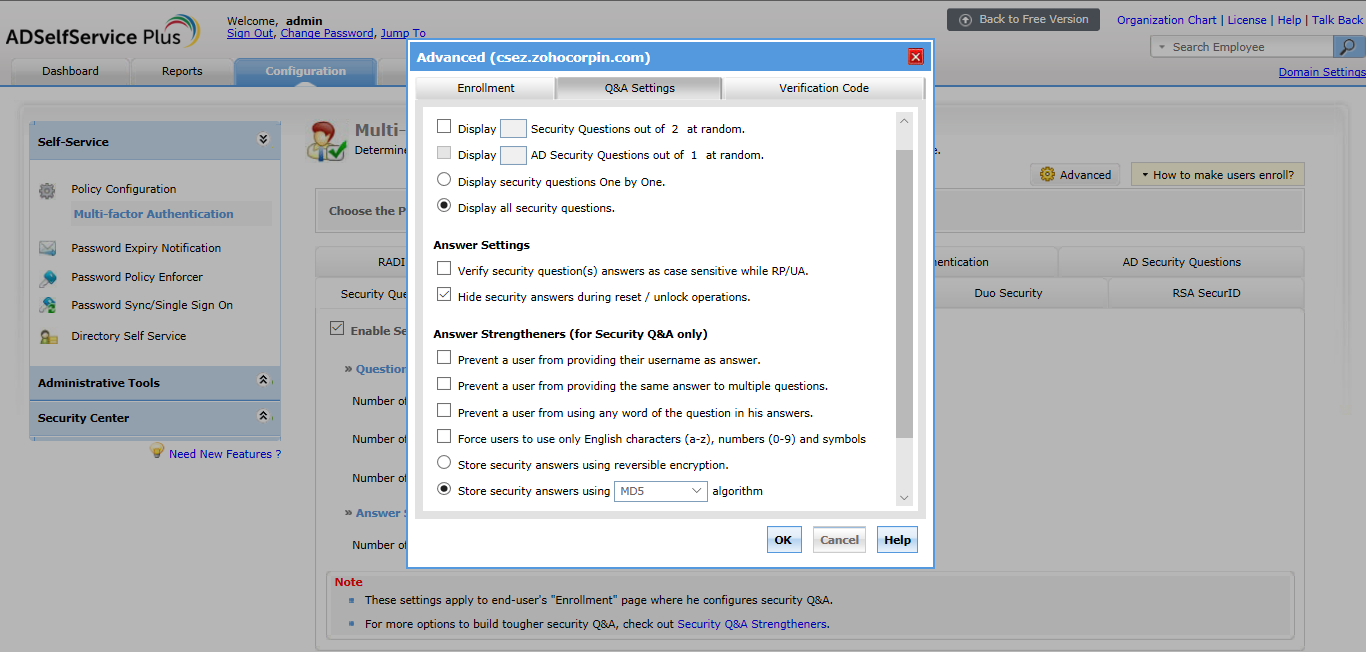
Task: Select Store answers using reversible encryption
Action: [444, 463]
